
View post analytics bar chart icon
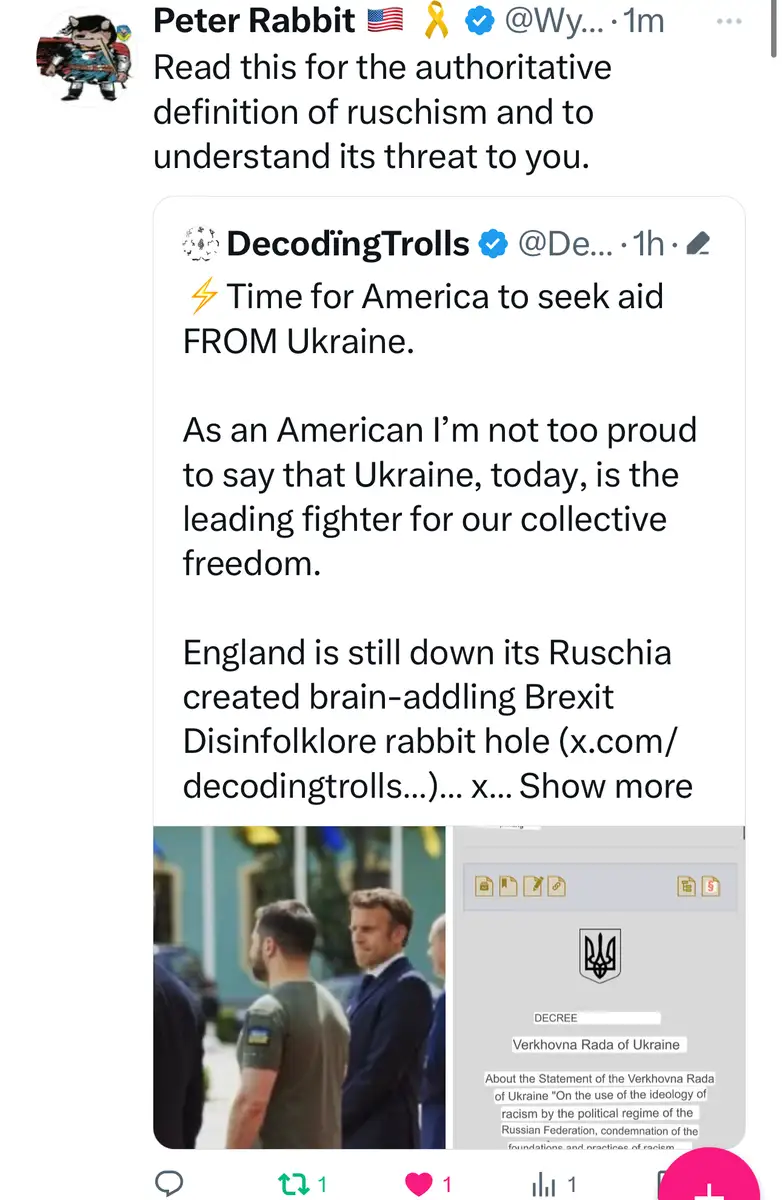click(544, 1184)
